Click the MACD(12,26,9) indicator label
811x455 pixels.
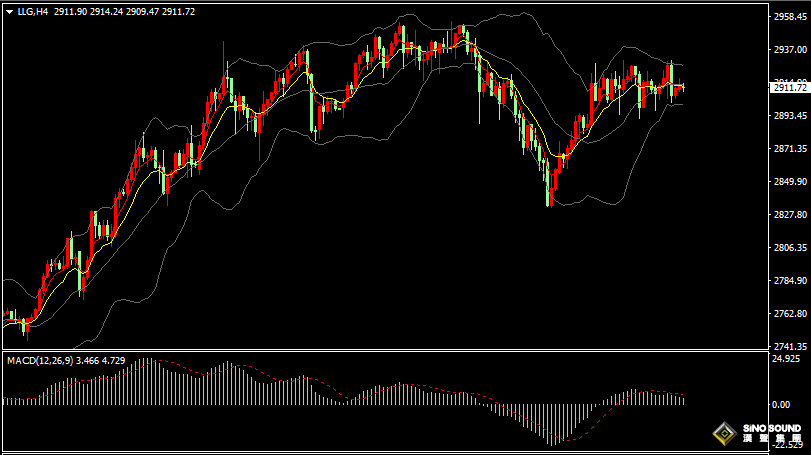tap(40, 359)
